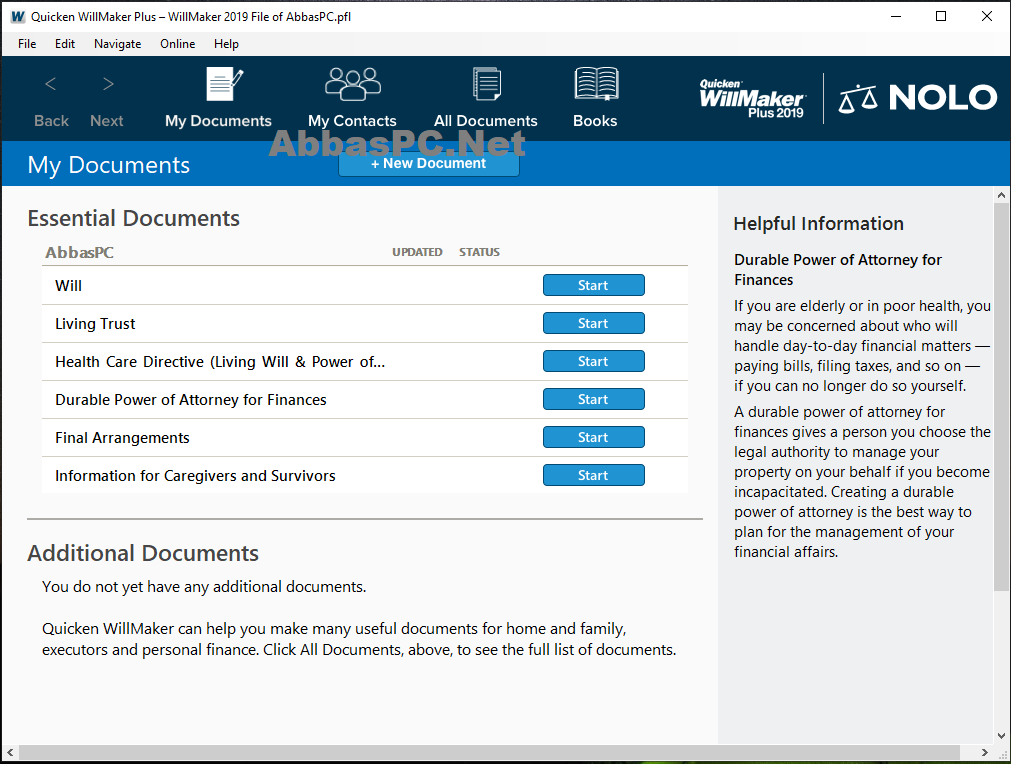
Task: Open the My Documents toolbar icon
Action: click(224, 84)
